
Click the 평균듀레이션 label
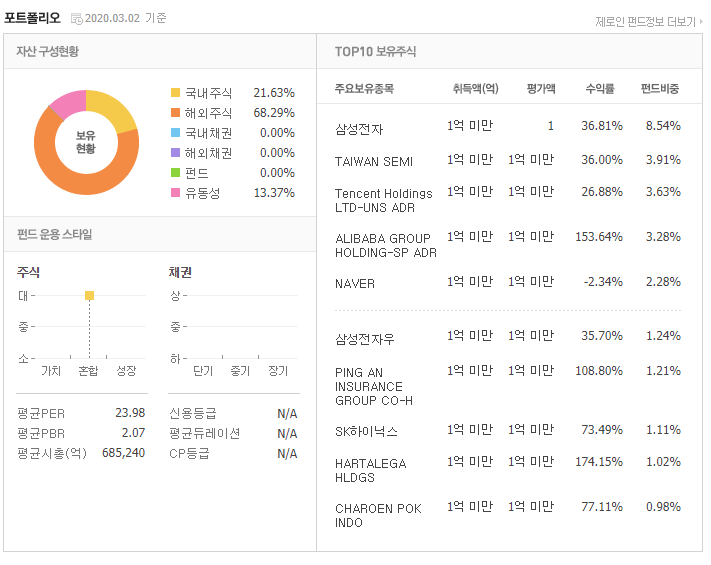coord(205,433)
